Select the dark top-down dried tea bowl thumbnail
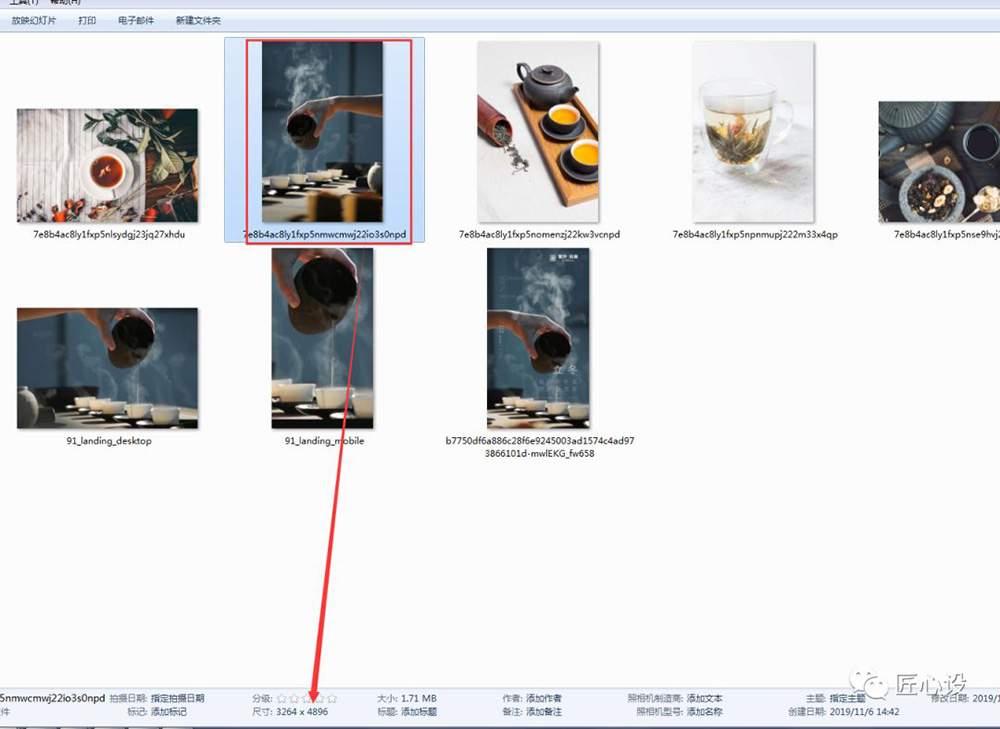Image resolution: width=1000 pixels, height=729 pixels. click(x=939, y=161)
